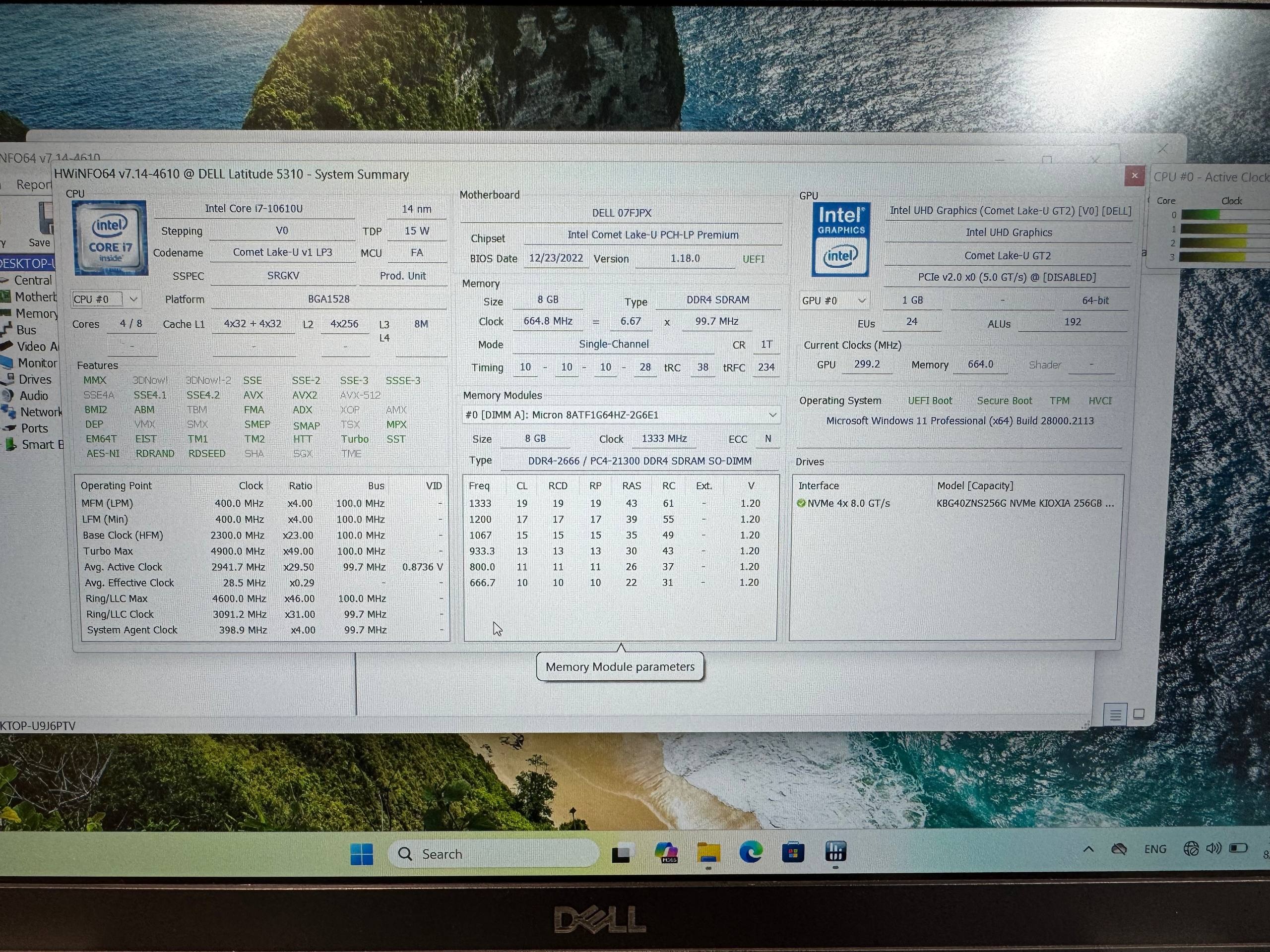
Task: Click "DDR4-2666 / PC4-21300 DDR4 SDRAM SO-DIMM" type
Action: point(639,461)
